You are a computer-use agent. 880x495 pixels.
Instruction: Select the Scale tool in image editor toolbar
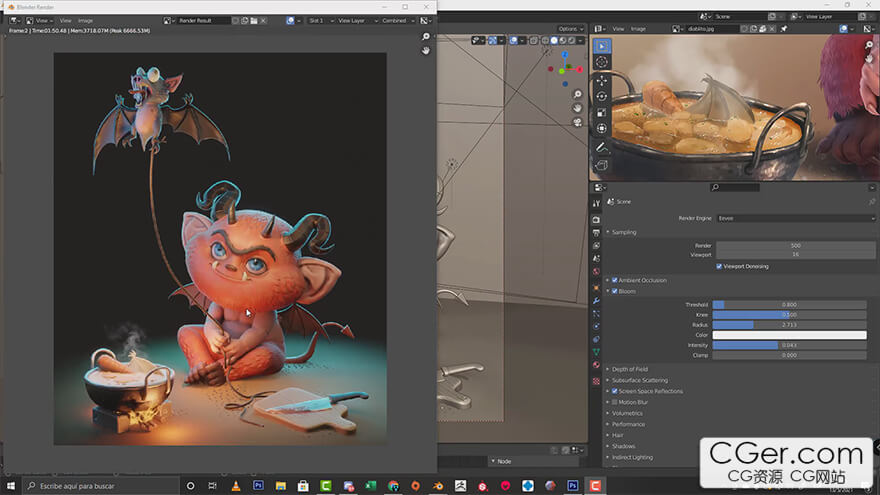602,113
